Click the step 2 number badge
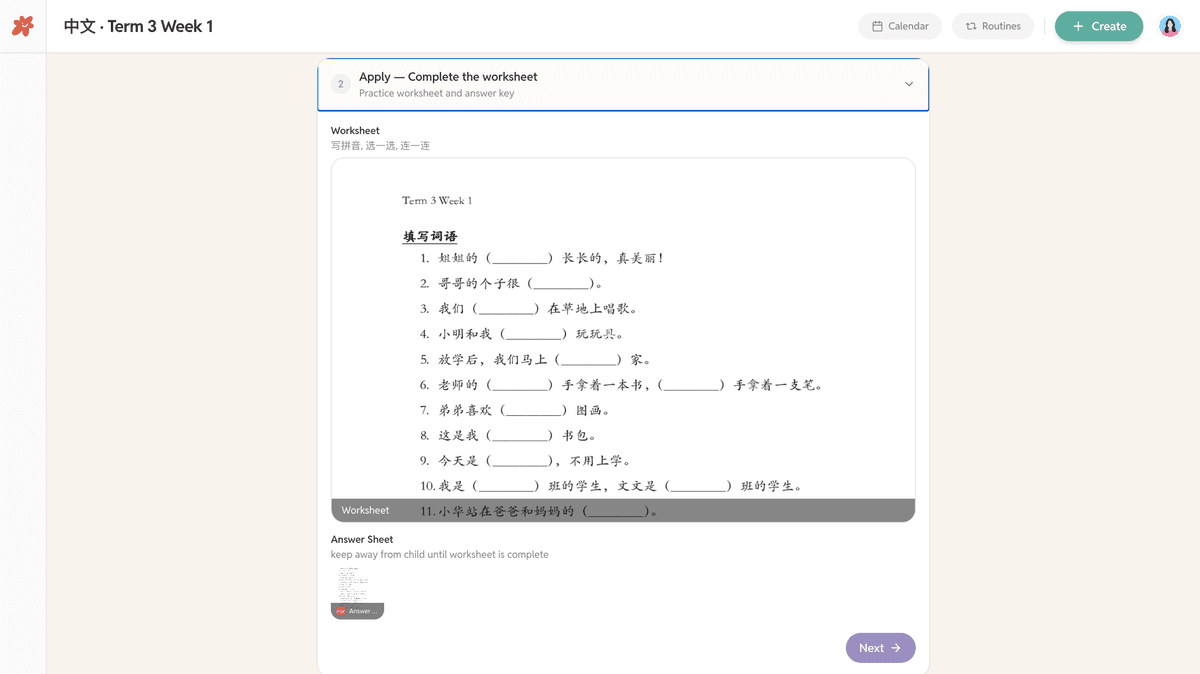 pos(340,84)
